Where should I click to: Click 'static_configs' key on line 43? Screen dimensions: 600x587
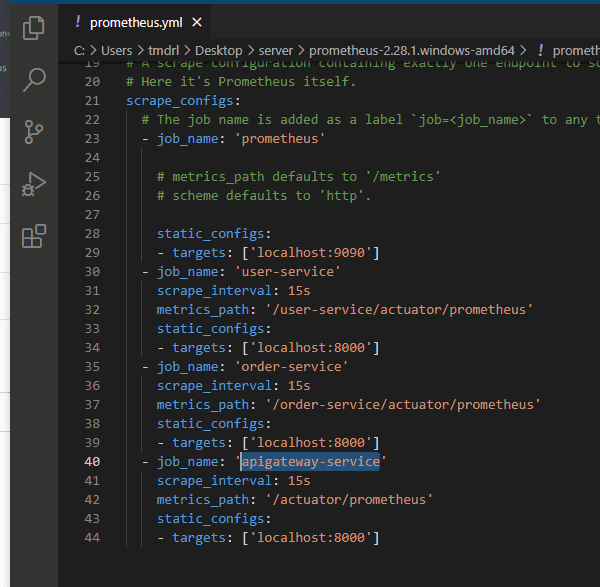point(210,519)
